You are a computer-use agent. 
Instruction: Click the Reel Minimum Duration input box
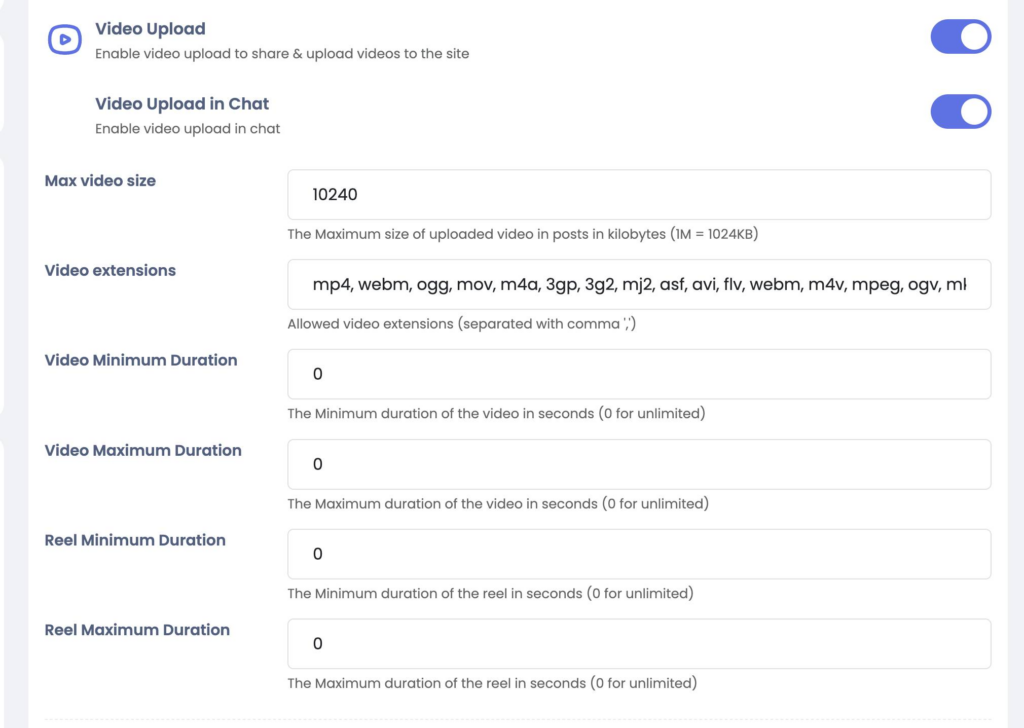tap(639, 555)
